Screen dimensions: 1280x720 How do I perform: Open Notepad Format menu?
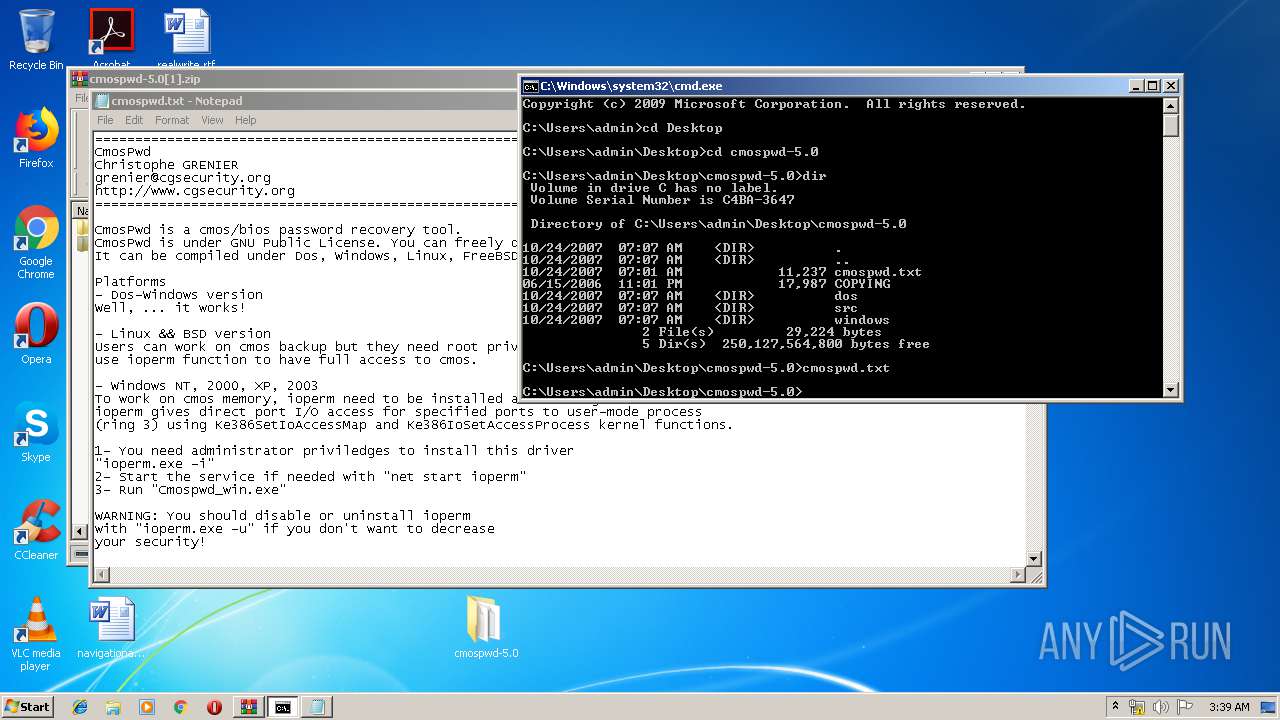pos(172,120)
